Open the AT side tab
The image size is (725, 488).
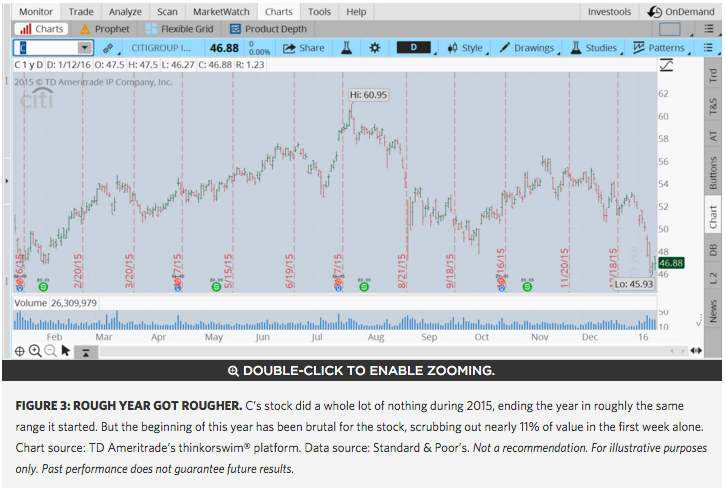pyautogui.click(x=713, y=136)
